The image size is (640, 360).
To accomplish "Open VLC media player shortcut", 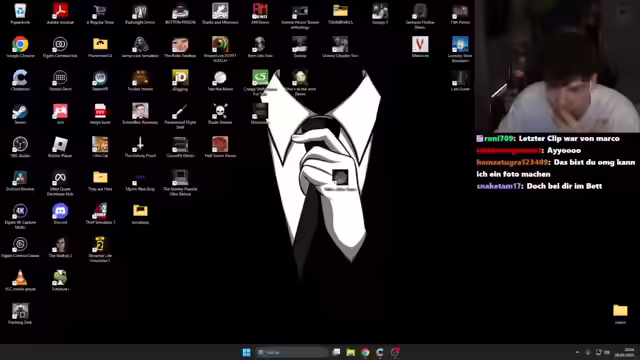I will point(20,280).
